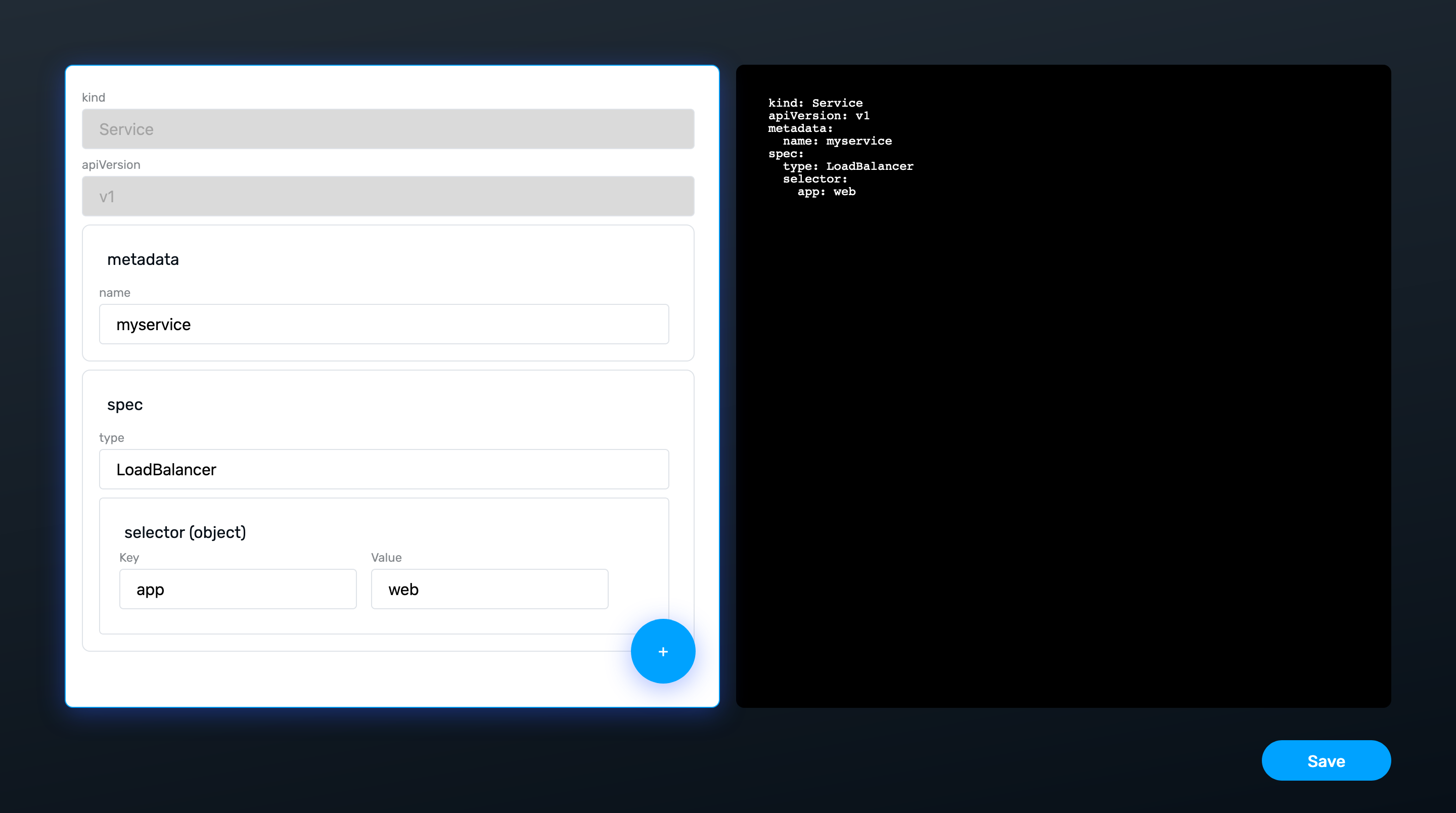Viewport: 1456px width, 813px height.
Task: Click the apiVersion field showing v1
Action: pyautogui.click(x=388, y=196)
